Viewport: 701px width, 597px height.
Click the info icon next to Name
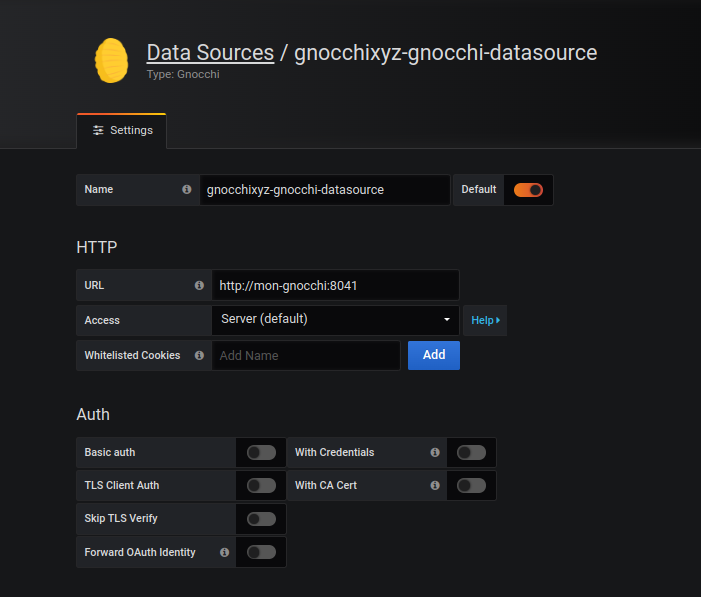pyautogui.click(x=186, y=189)
